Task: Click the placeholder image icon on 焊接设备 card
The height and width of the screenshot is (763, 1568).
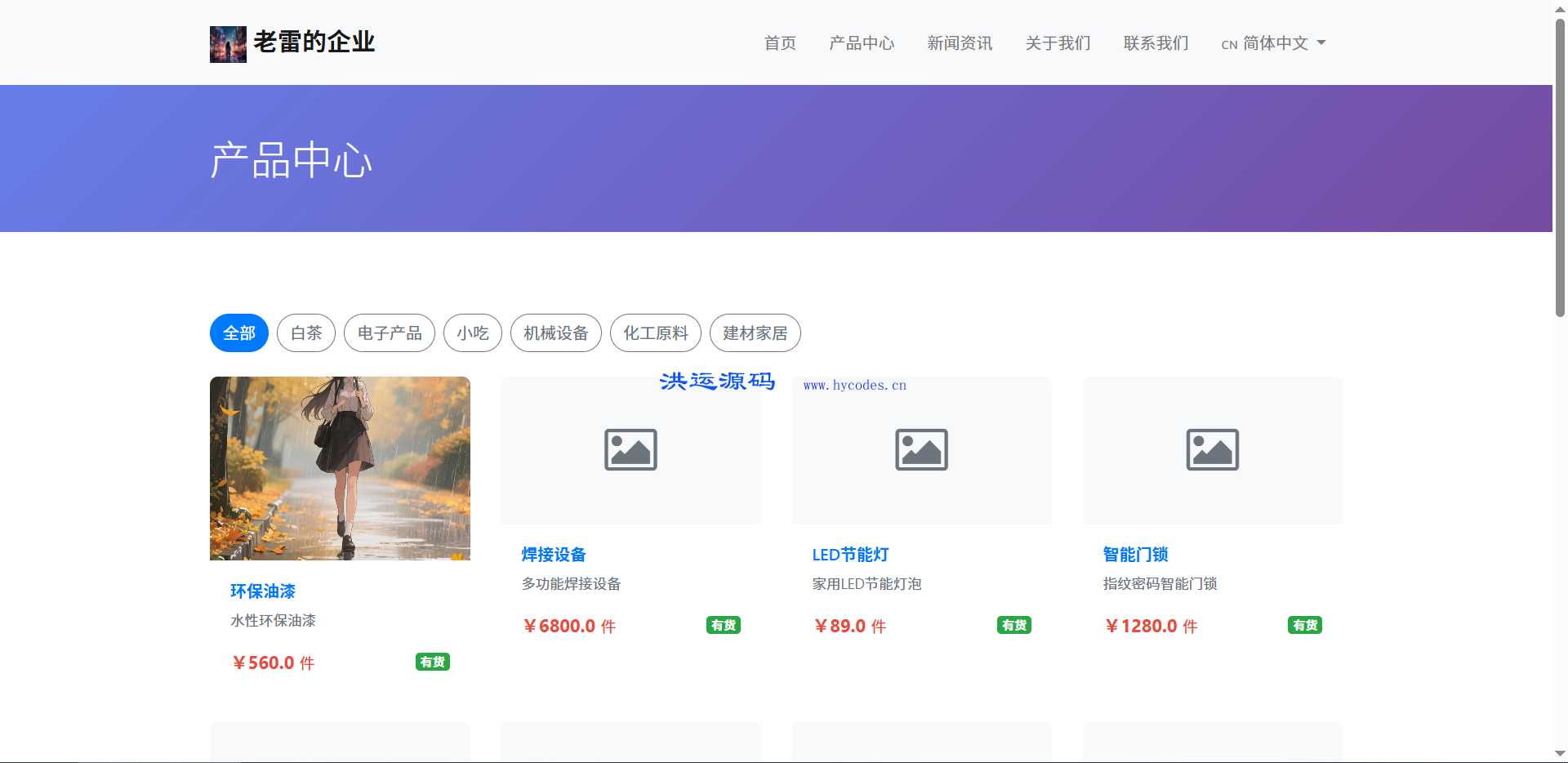Action: [630, 449]
